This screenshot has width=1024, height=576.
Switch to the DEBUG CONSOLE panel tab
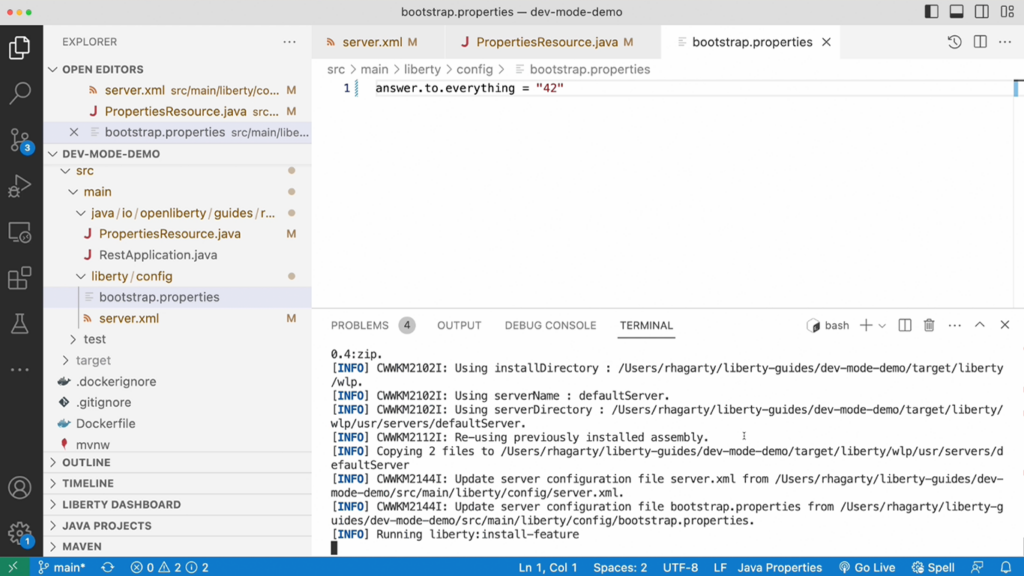(550, 325)
